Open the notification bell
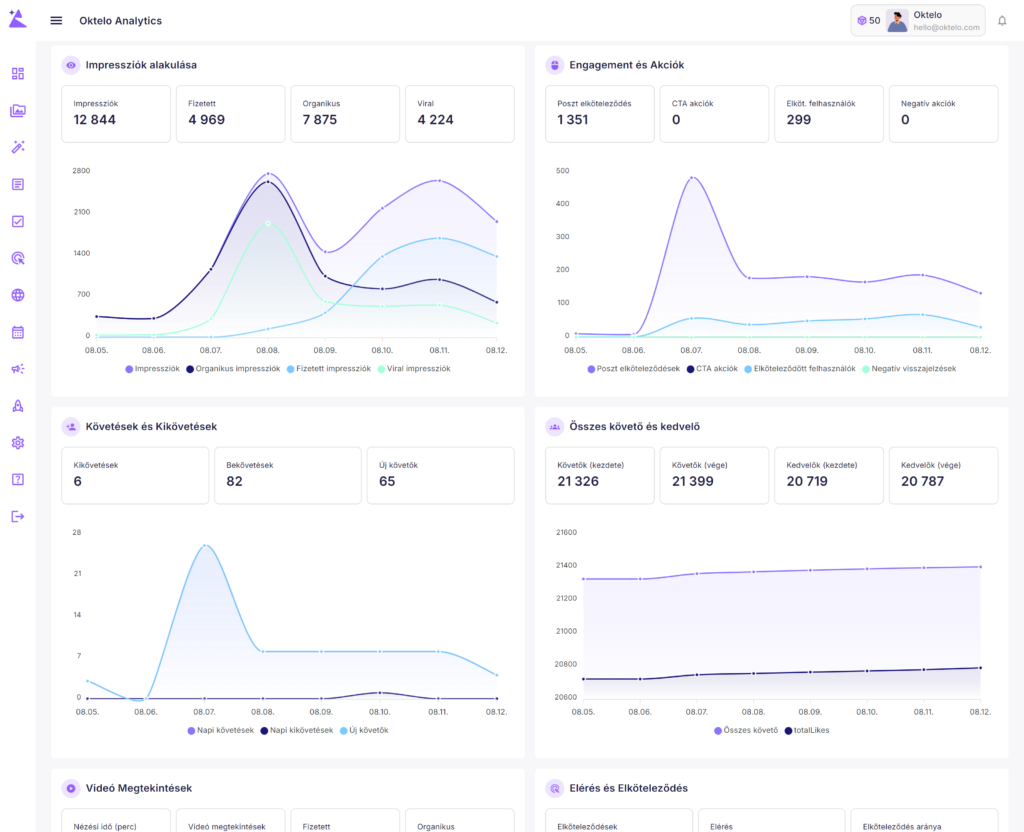This screenshot has width=1024, height=832. click(1002, 21)
